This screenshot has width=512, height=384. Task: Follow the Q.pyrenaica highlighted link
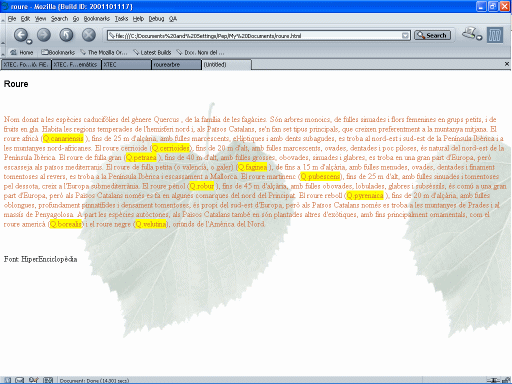365,195
